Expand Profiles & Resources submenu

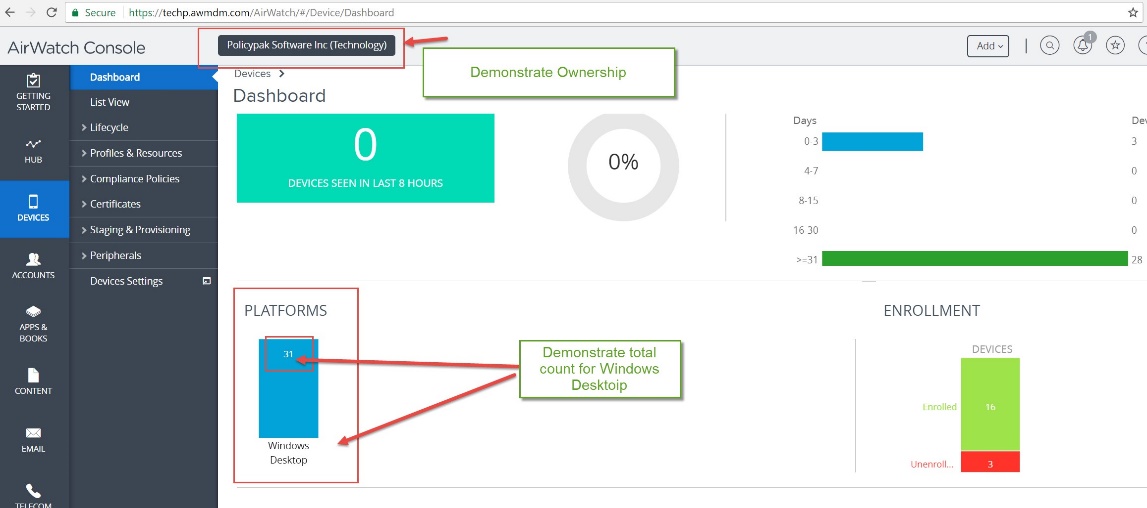tap(136, 153)
